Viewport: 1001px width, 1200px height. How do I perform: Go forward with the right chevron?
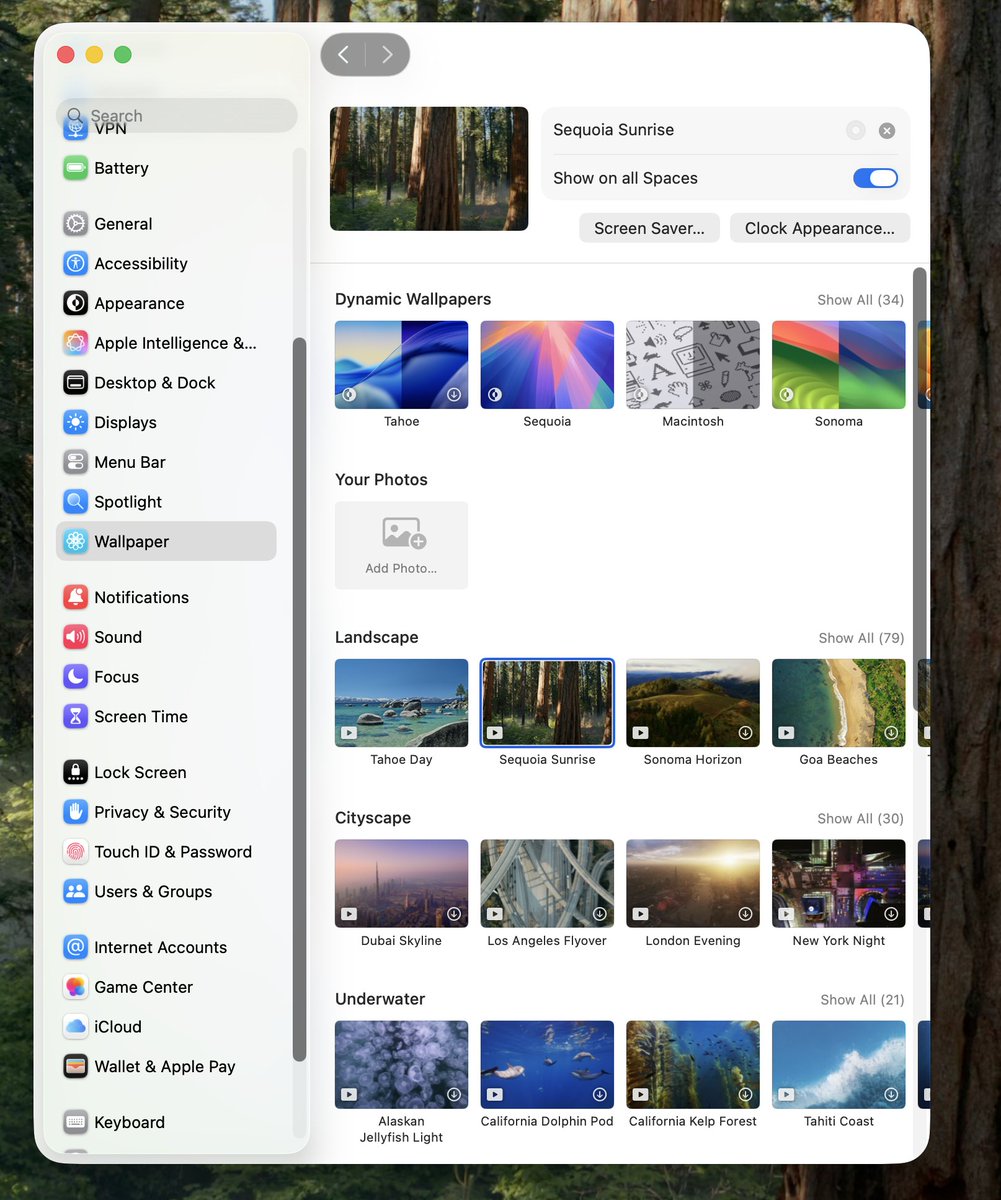(x=387, y=55)
